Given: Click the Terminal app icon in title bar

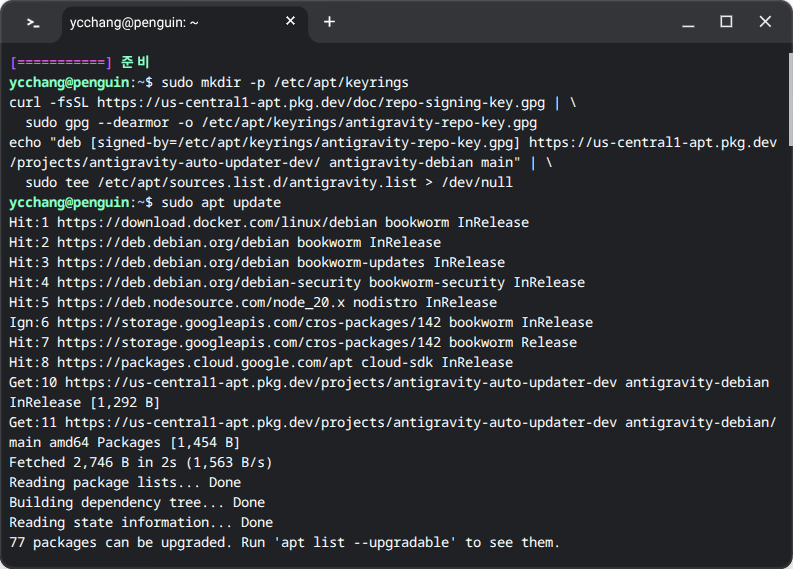Looking at the screenshot, I should [32, 22].
